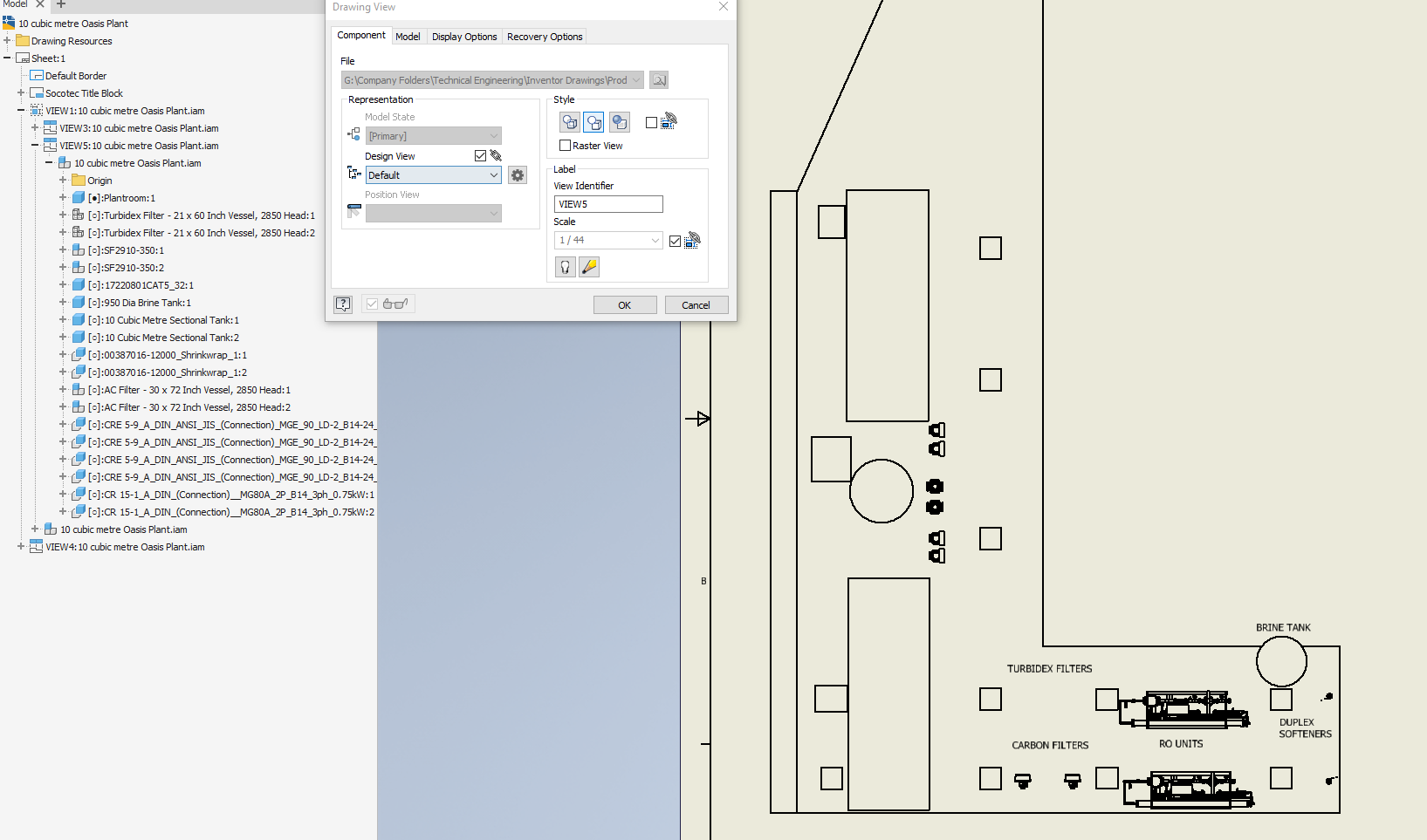This screenshot has height=840, width=1427.
Task: Open the browse for file icon
Action: click(x=659, y=80)
